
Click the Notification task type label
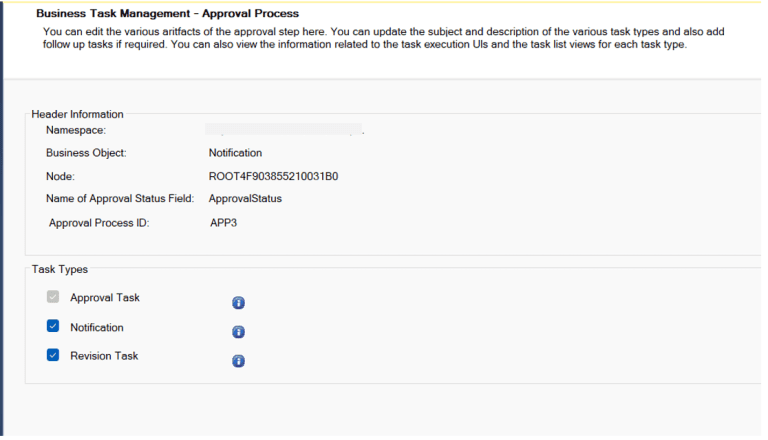pos(97,328)
